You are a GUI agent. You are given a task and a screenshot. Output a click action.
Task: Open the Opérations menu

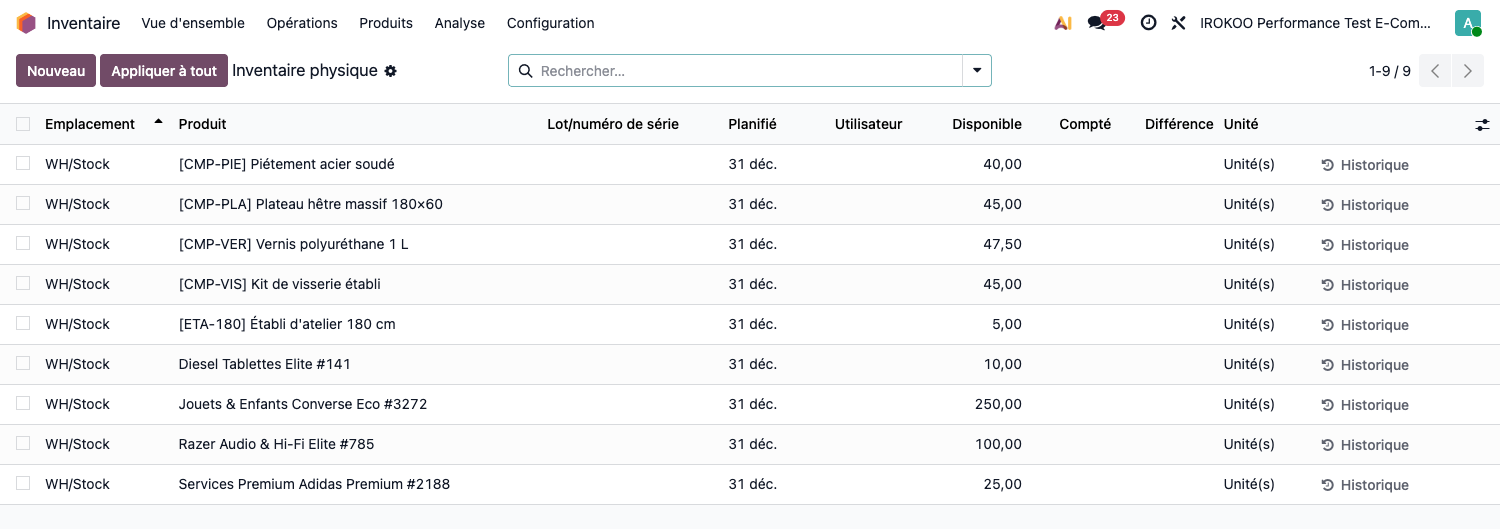pyautogui.click(x=302, y=23)
